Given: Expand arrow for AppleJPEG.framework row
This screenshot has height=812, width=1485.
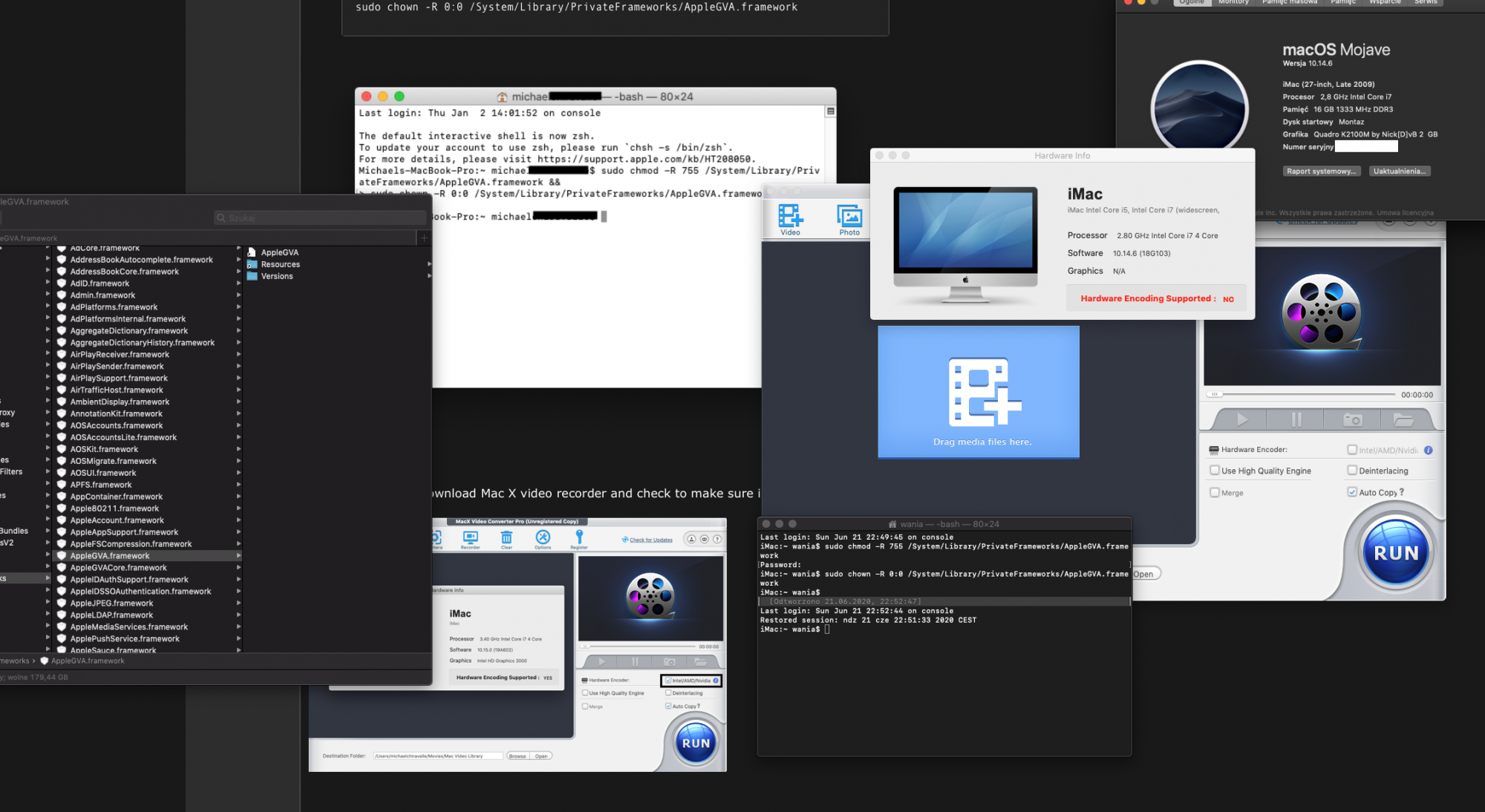Looking at the screenshot, I should click(x=238, y=603).
